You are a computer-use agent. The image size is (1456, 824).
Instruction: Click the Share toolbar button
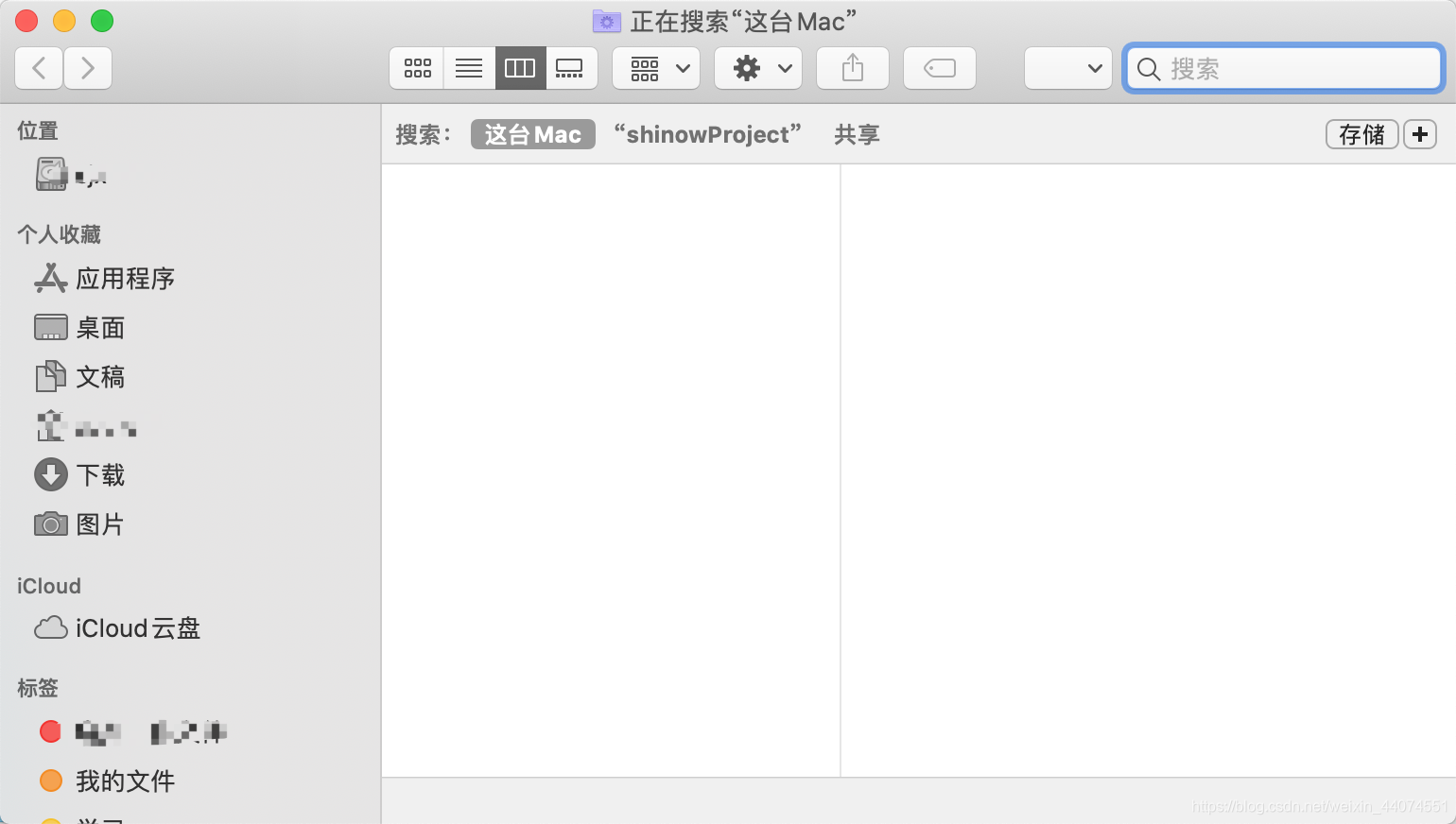tap(853, 68)
